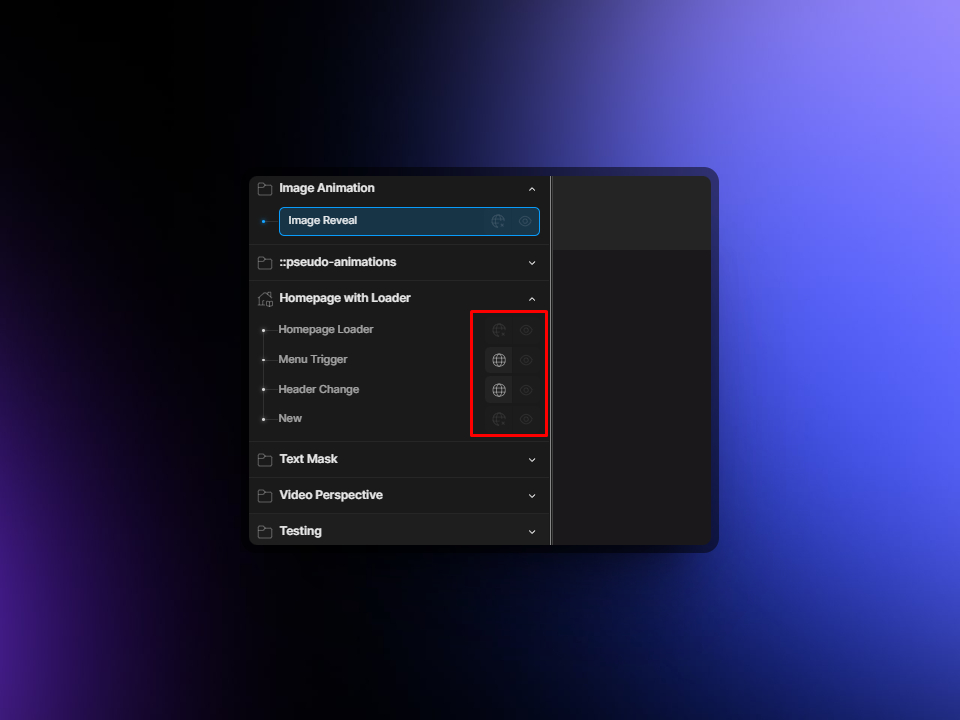This screenshot has width=960, height=720.
Task: Toggle visibility eye for the New item
Action: click(526, 419)
